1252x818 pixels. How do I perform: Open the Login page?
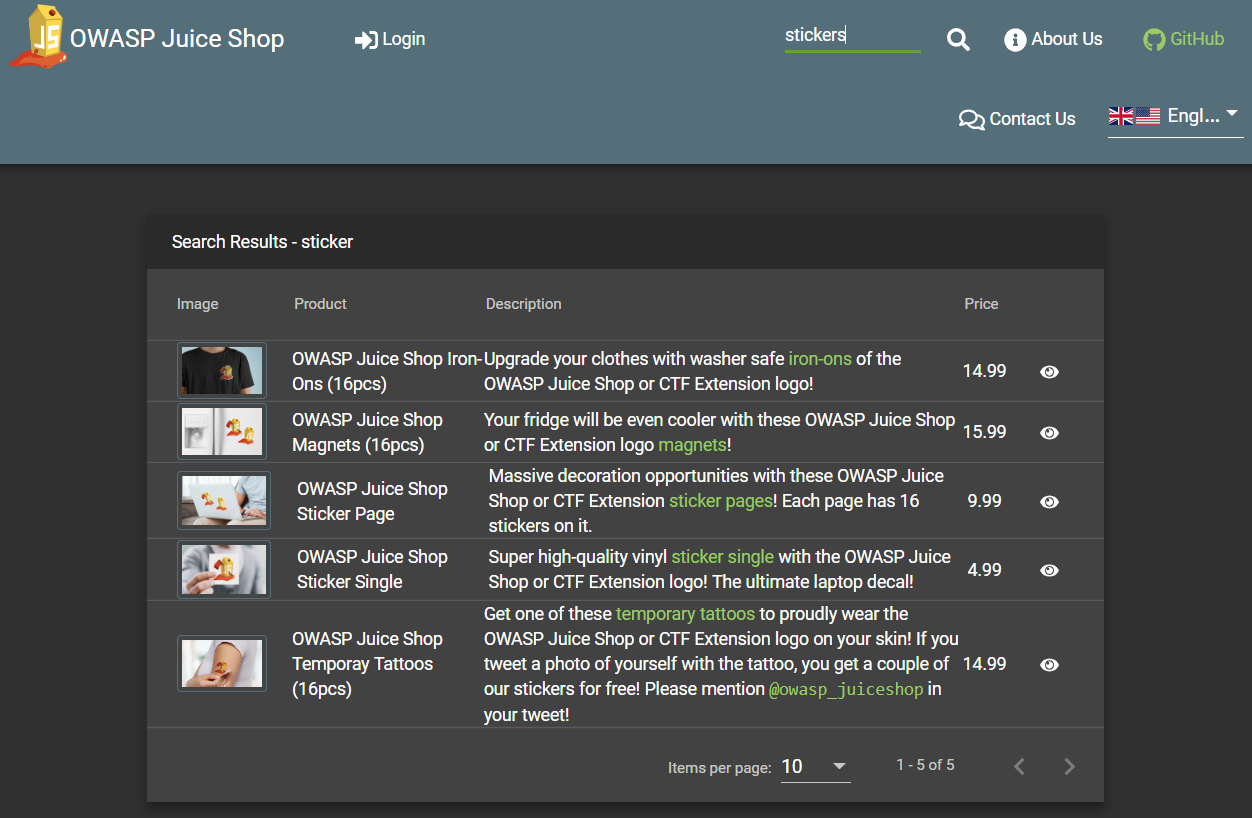[x=390, y=40]
